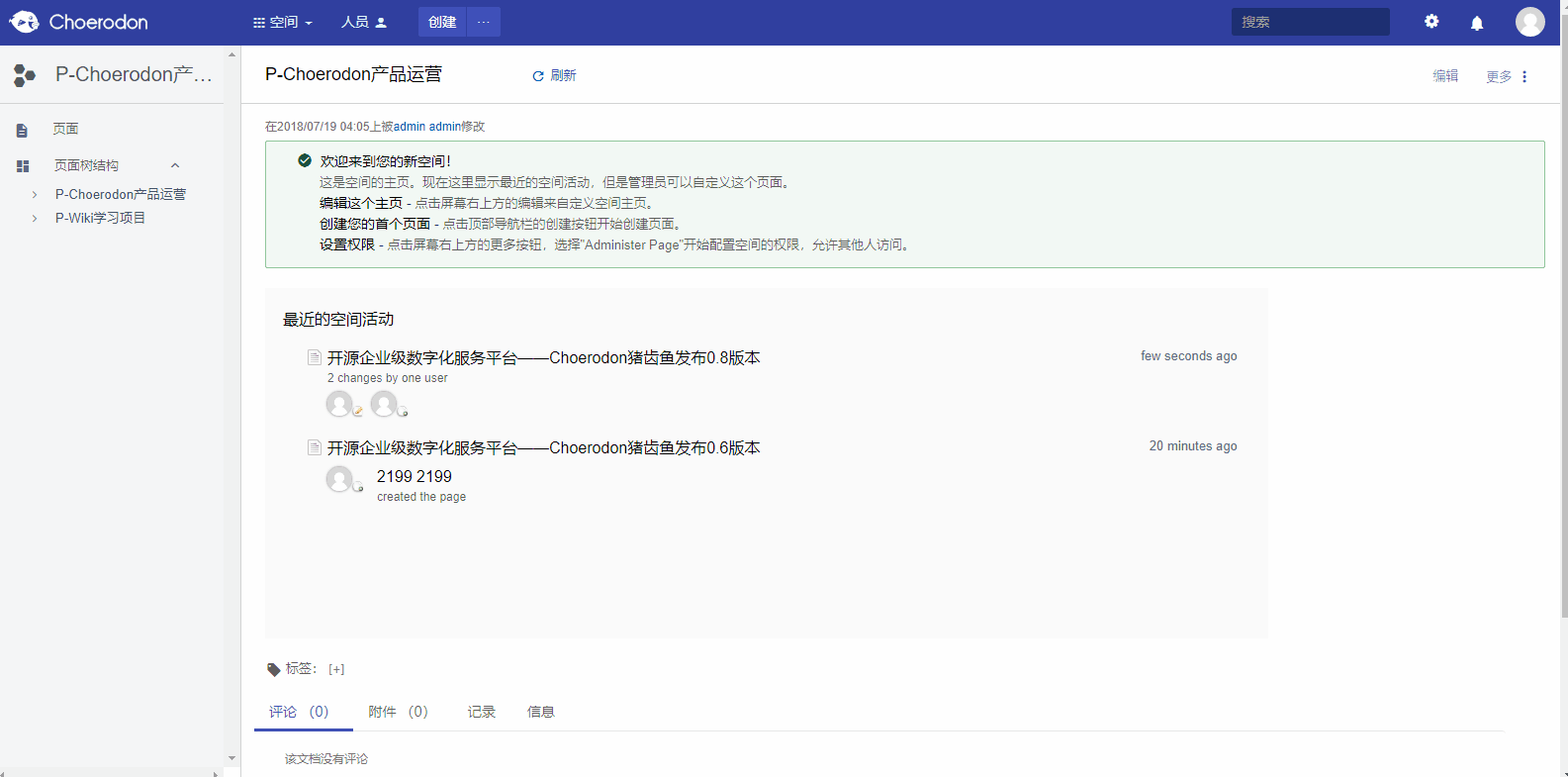Open the admin admin author link
The image size is (1568, 777).
coord(427,127)
